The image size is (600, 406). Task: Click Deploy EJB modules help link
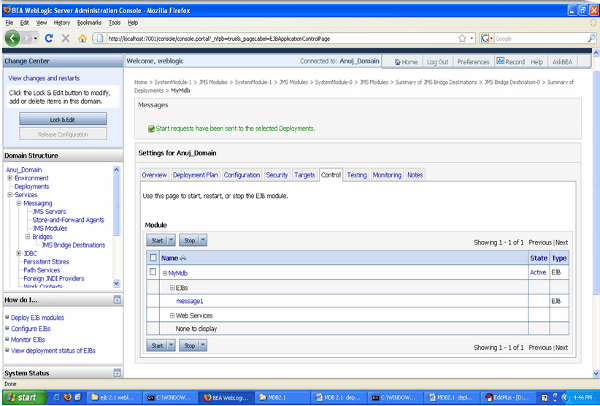pyautogui.click(x=38, y=318)
